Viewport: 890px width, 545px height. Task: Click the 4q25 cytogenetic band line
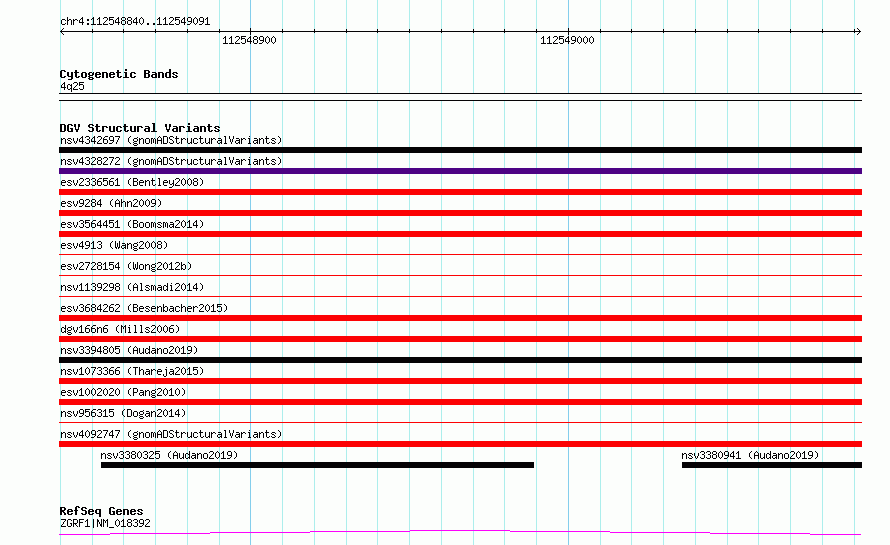460,97
